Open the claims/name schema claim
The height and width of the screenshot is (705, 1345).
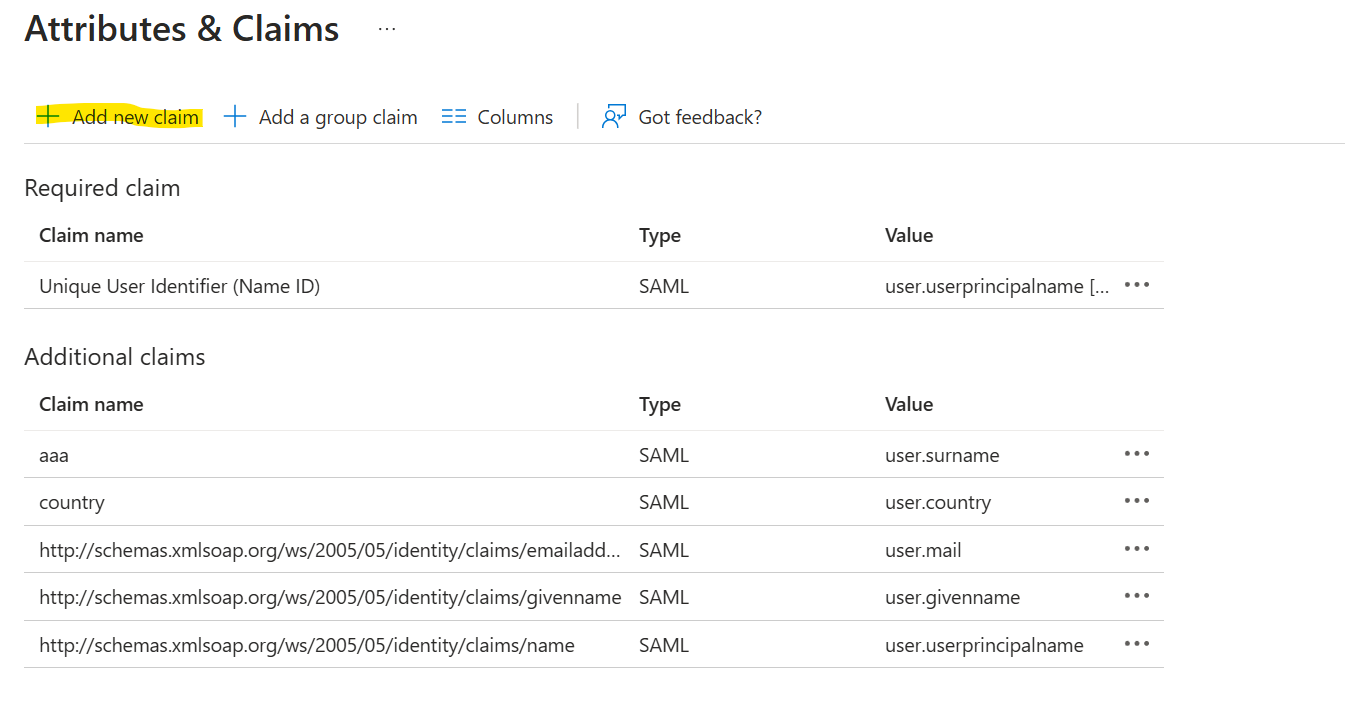tap(307, 646)
